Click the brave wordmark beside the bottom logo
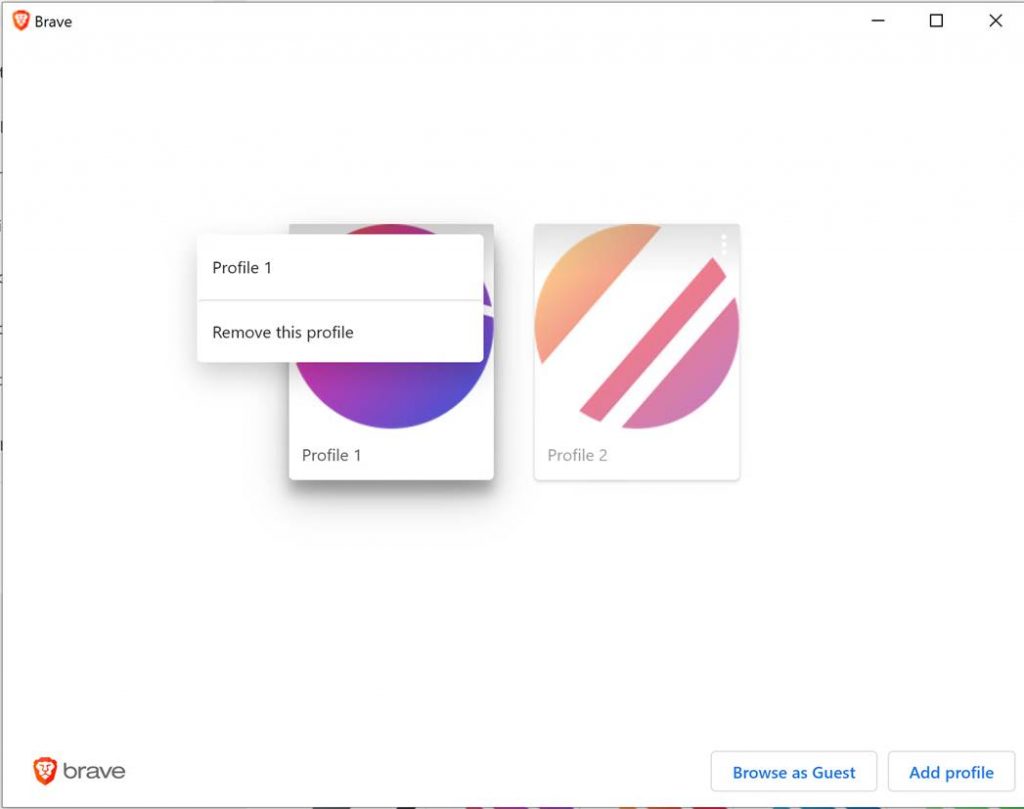 94,771
